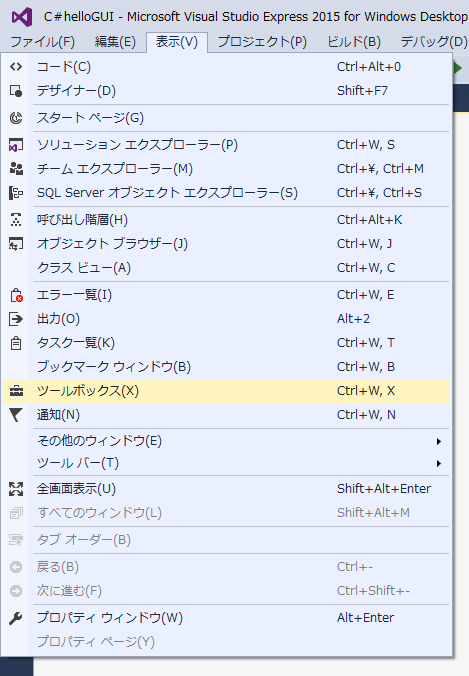Viewport: 469px width, 676px height.
Task: Click the スタート ページ(G) icon
Action: click(16, 118)
